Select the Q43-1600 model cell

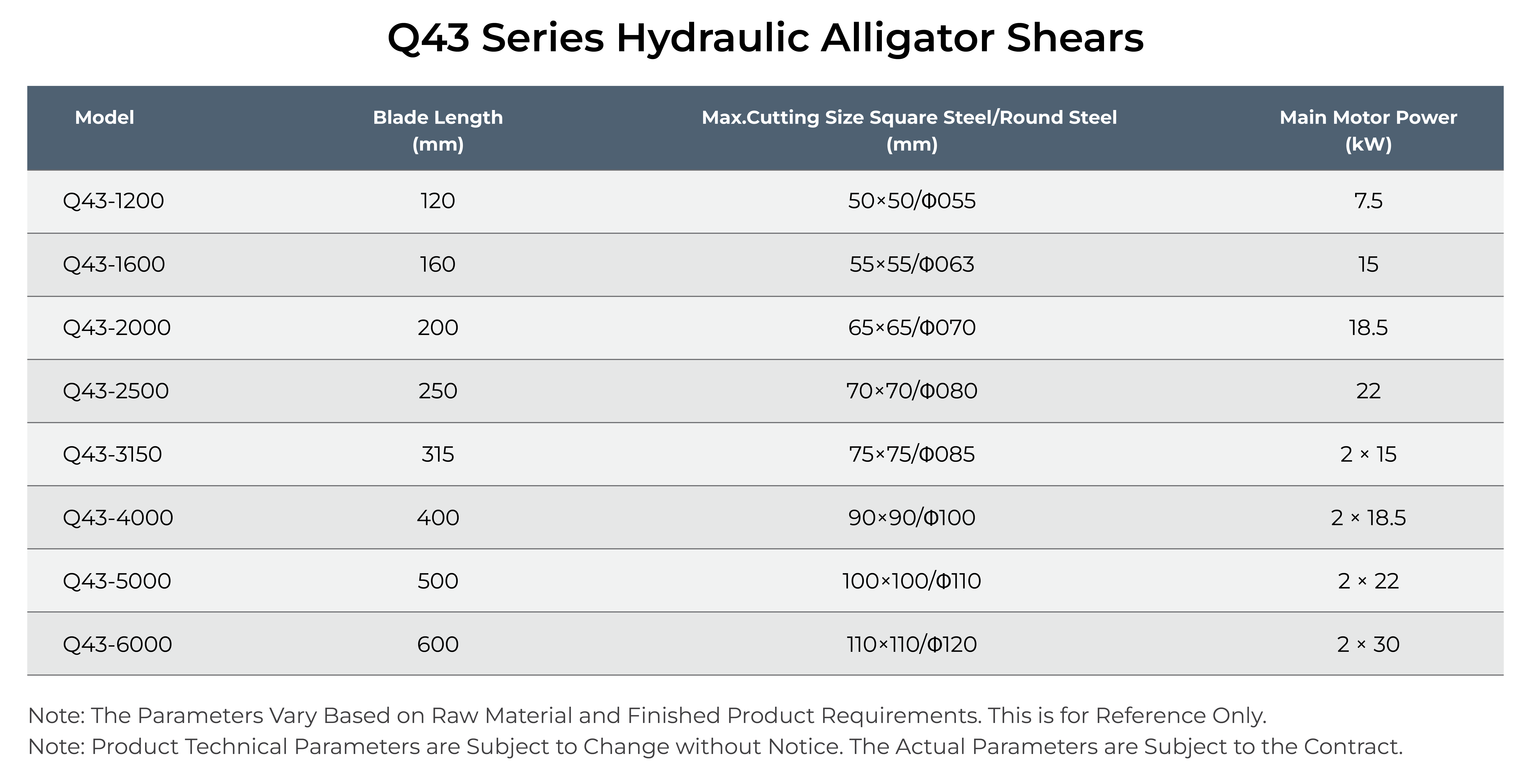pos(114,264)
